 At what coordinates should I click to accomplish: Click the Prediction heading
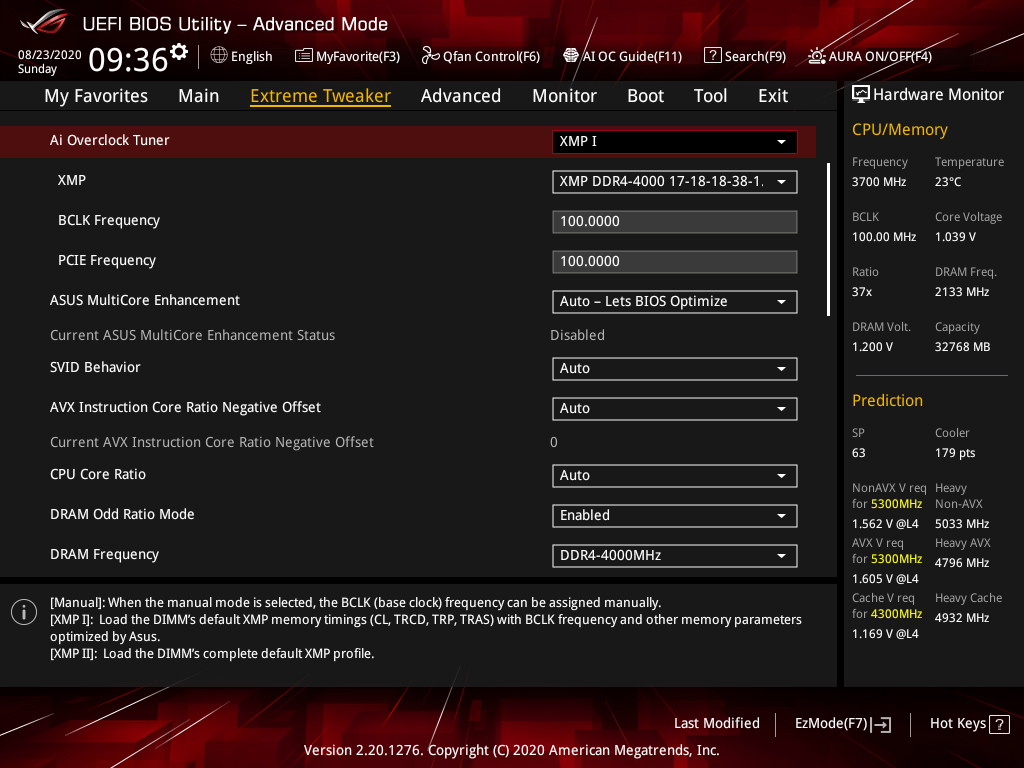[x=887, y=400]
